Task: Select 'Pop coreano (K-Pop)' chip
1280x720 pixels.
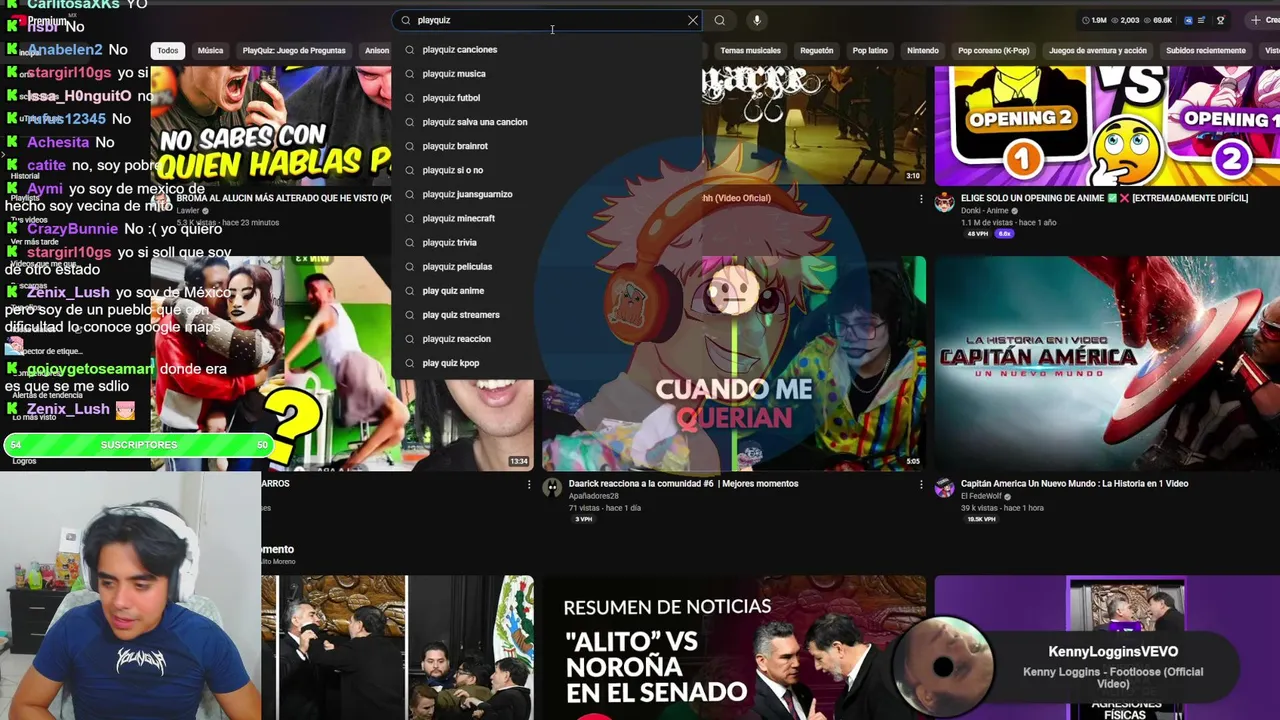Action: click(993, 50)
